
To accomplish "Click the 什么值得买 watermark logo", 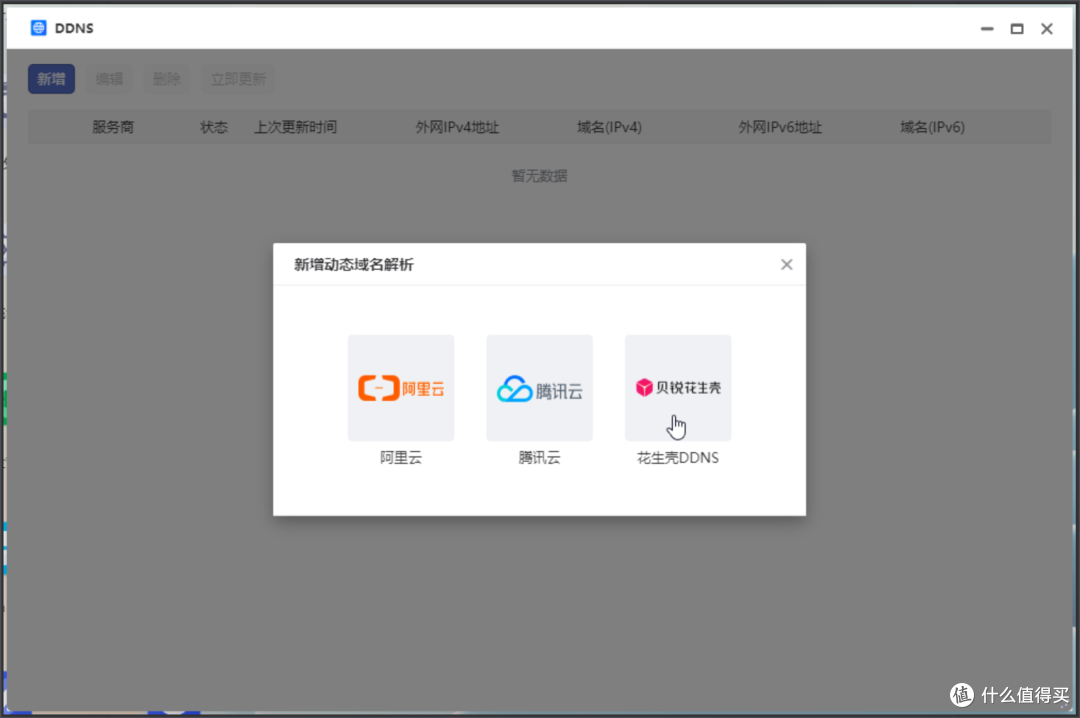I will 961,695.
